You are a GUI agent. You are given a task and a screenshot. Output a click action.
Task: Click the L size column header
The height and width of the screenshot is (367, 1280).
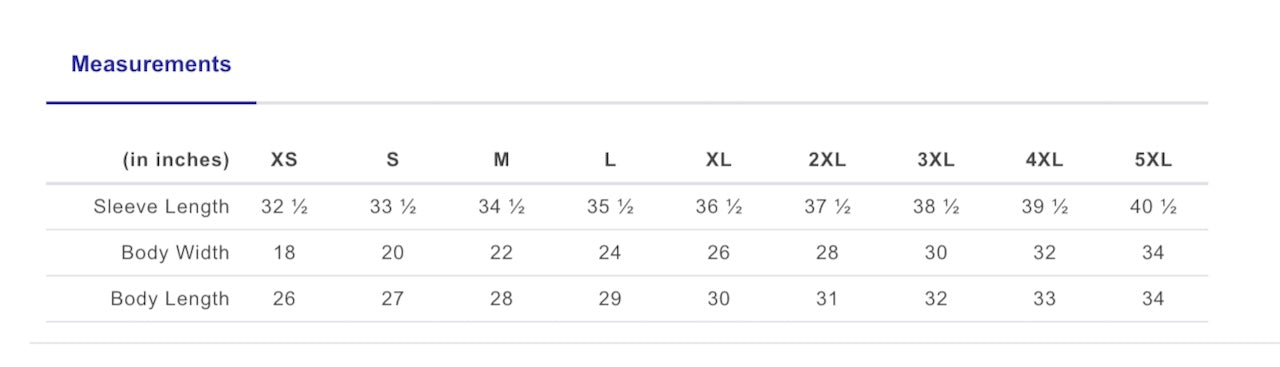click(x=610, y=160)
